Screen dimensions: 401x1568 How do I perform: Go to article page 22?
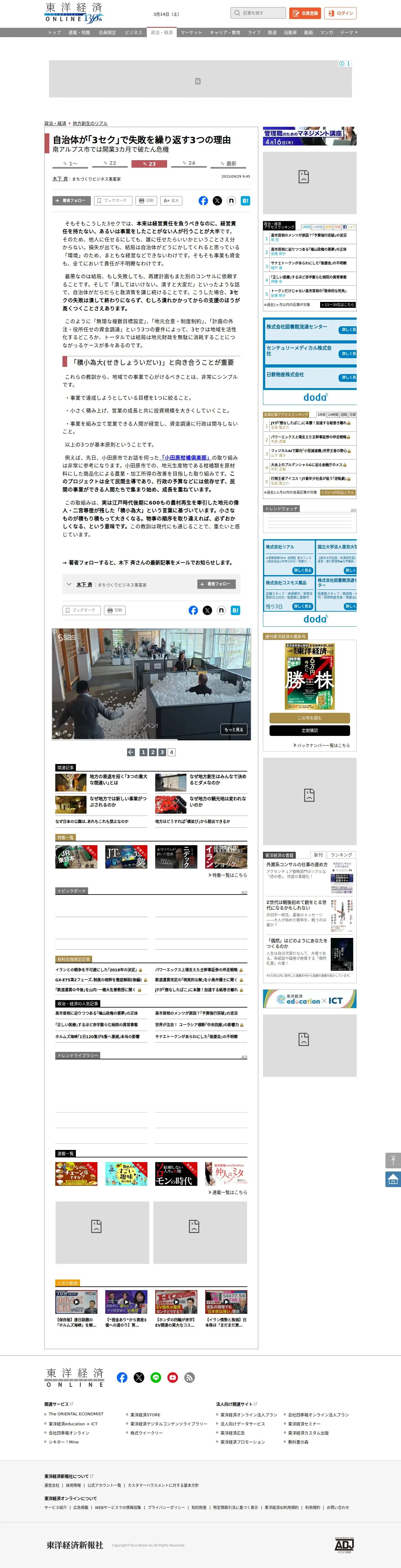(110, 163)
